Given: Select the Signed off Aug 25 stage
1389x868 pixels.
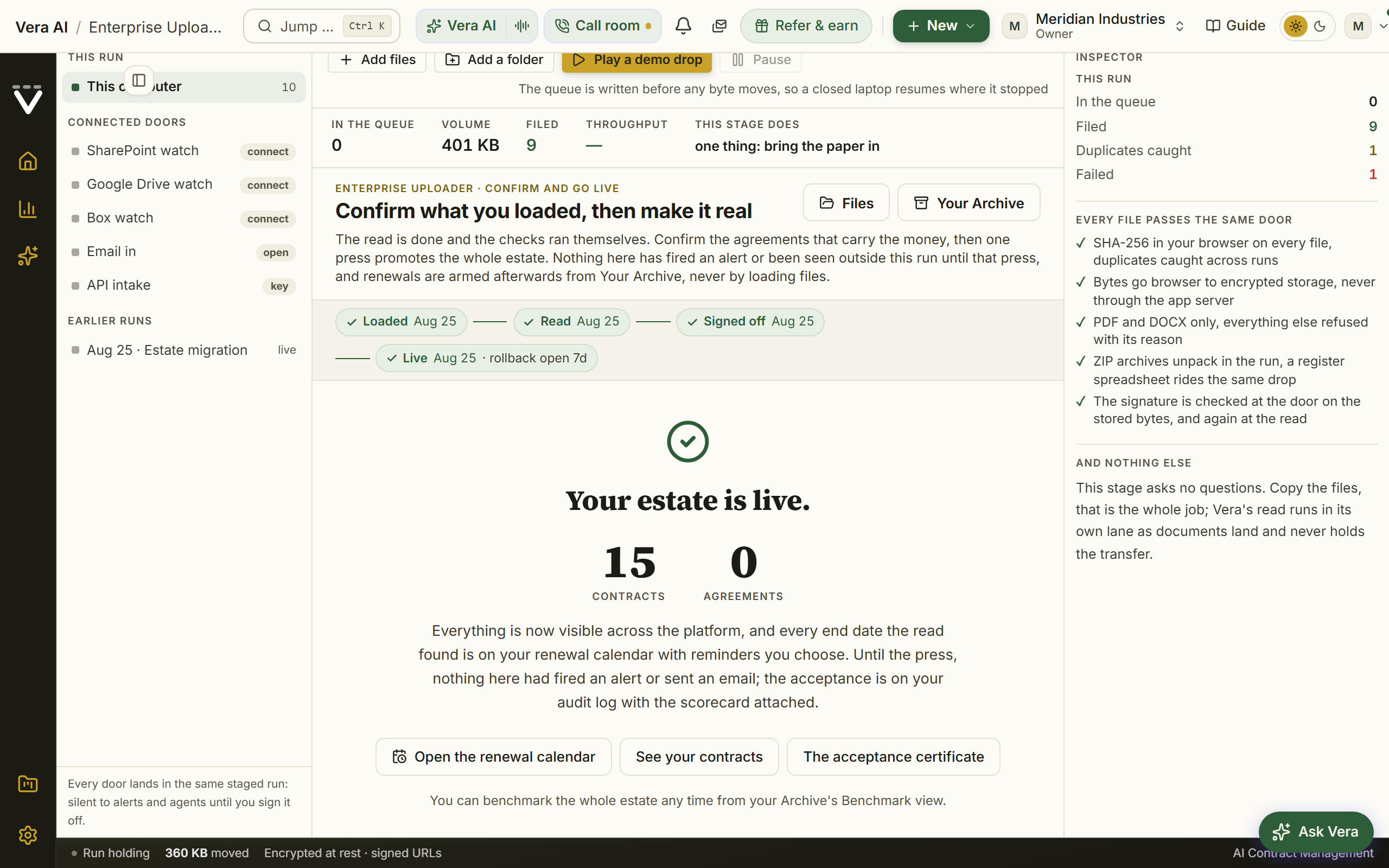Looking at the screenshot, I should (750, 322).
